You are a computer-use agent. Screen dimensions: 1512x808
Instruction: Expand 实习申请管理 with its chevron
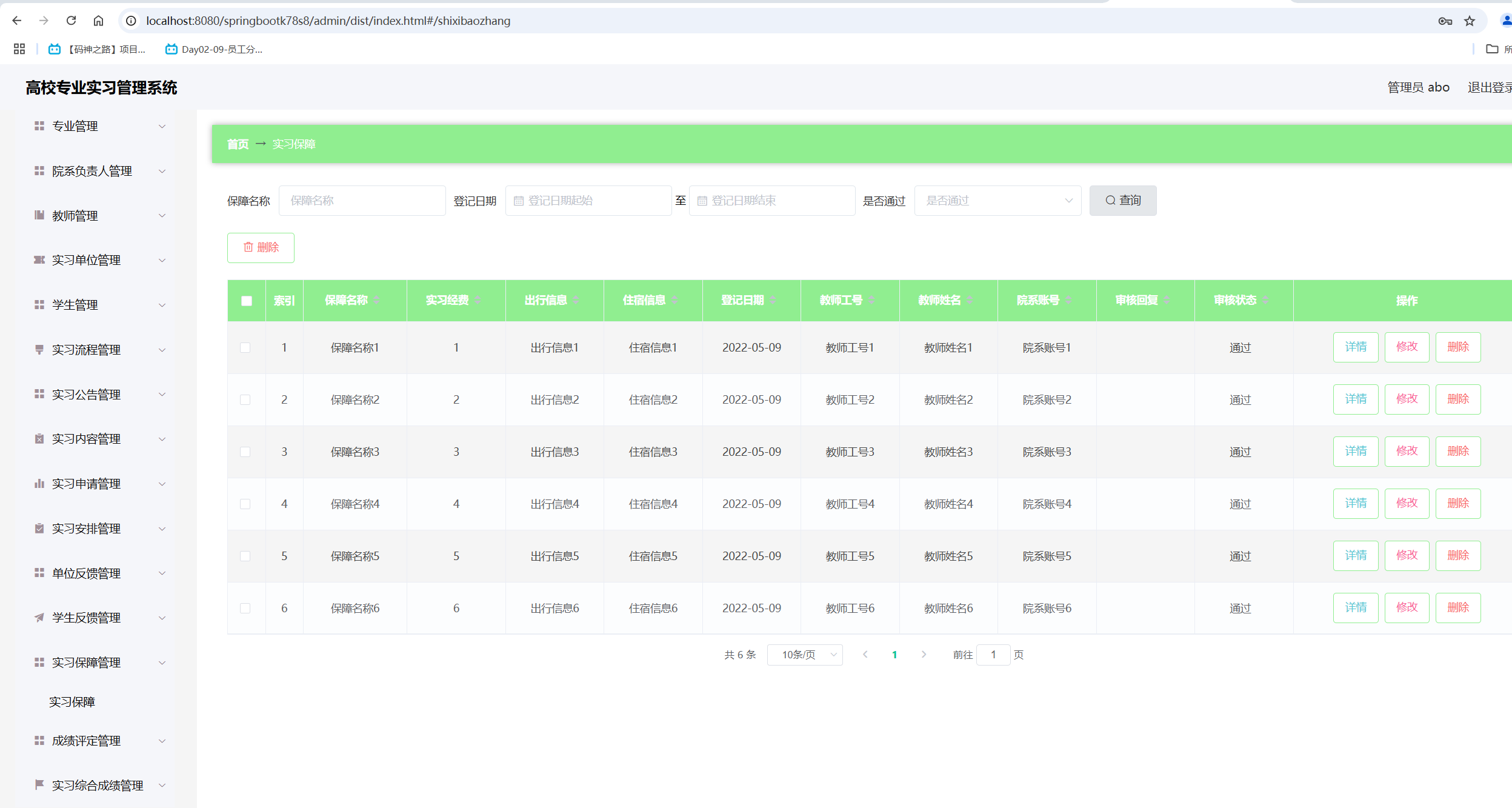click(x=162, y=484)
